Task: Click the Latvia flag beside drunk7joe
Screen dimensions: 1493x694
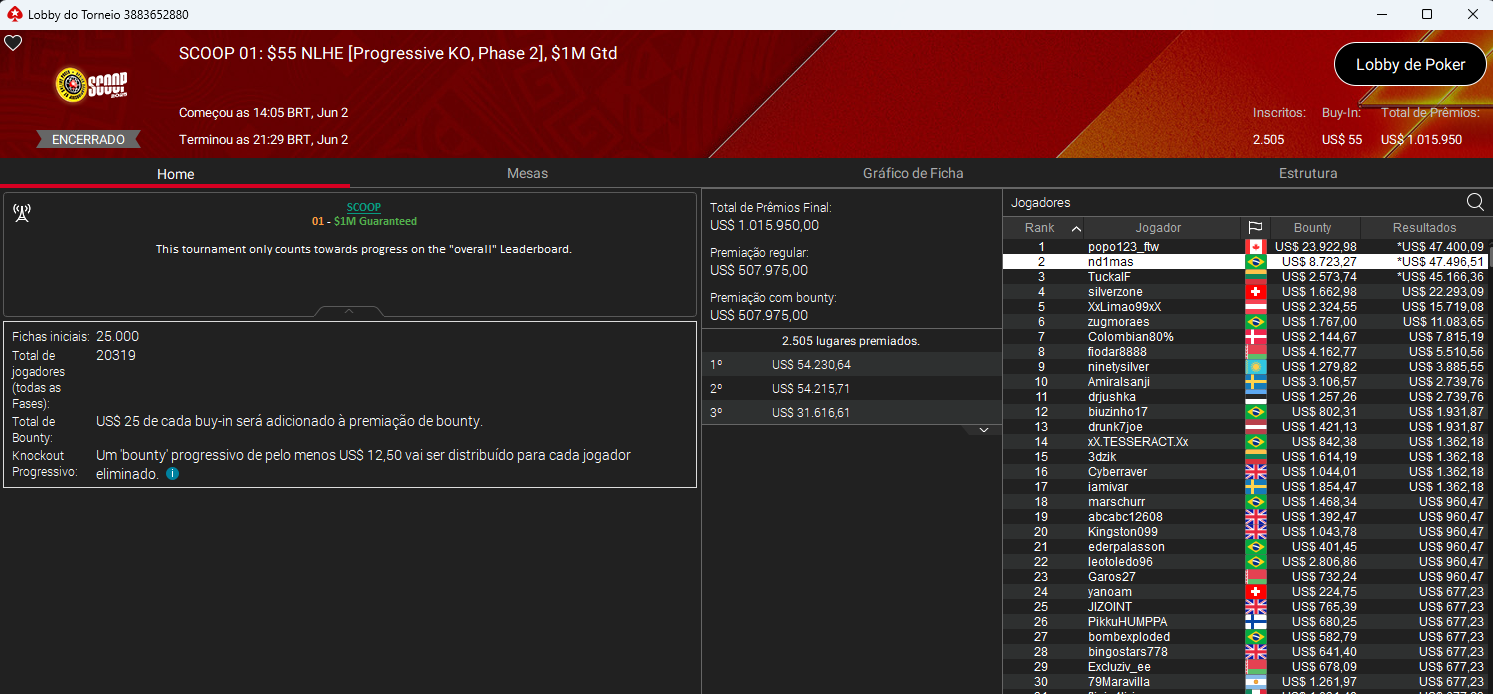Action: pyautogui.click(x=1255, y=427)
